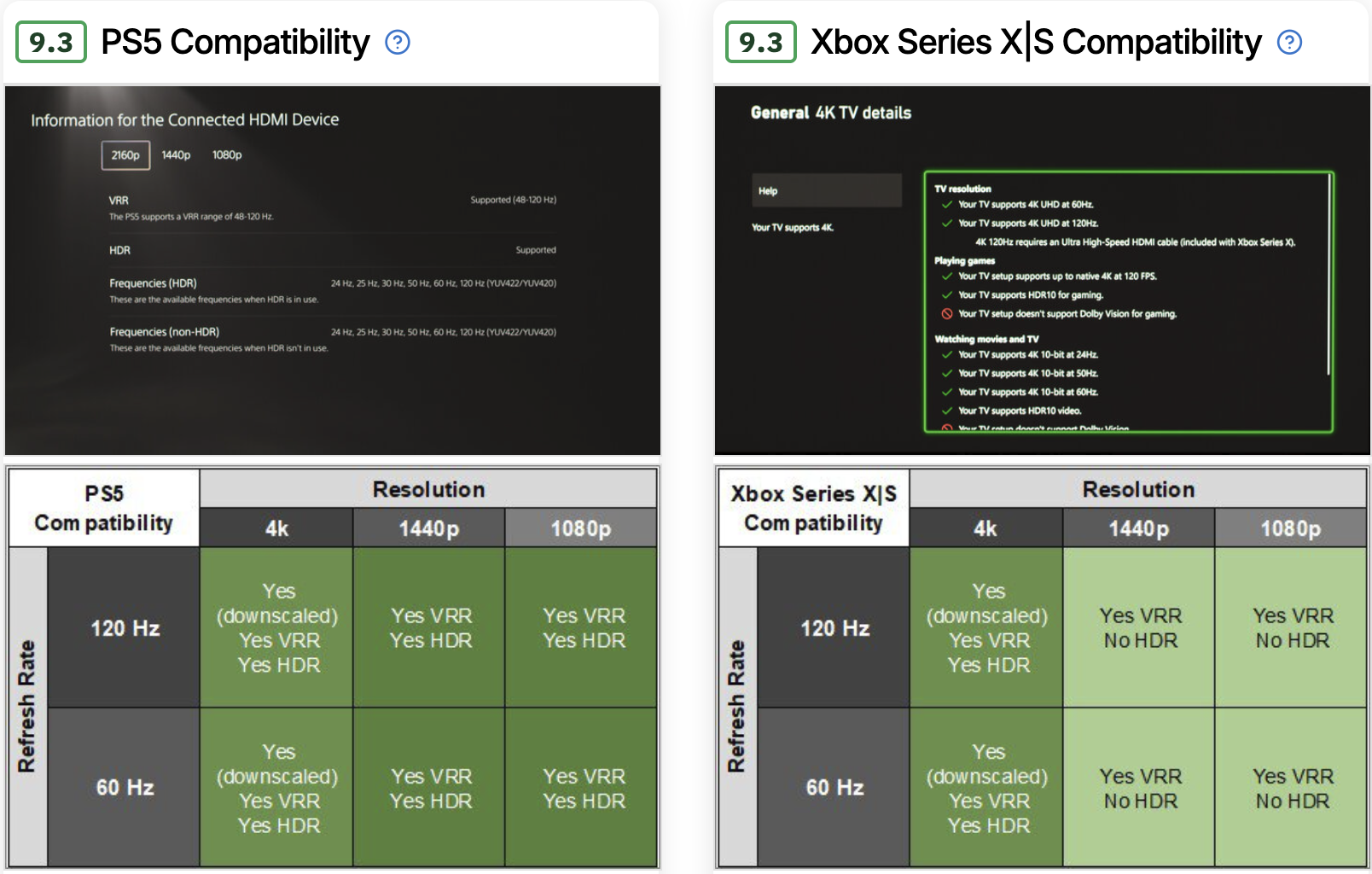Select the 1440p tab in PS5 screenshot
The image size is (1372, 874).
coord(176,155)
